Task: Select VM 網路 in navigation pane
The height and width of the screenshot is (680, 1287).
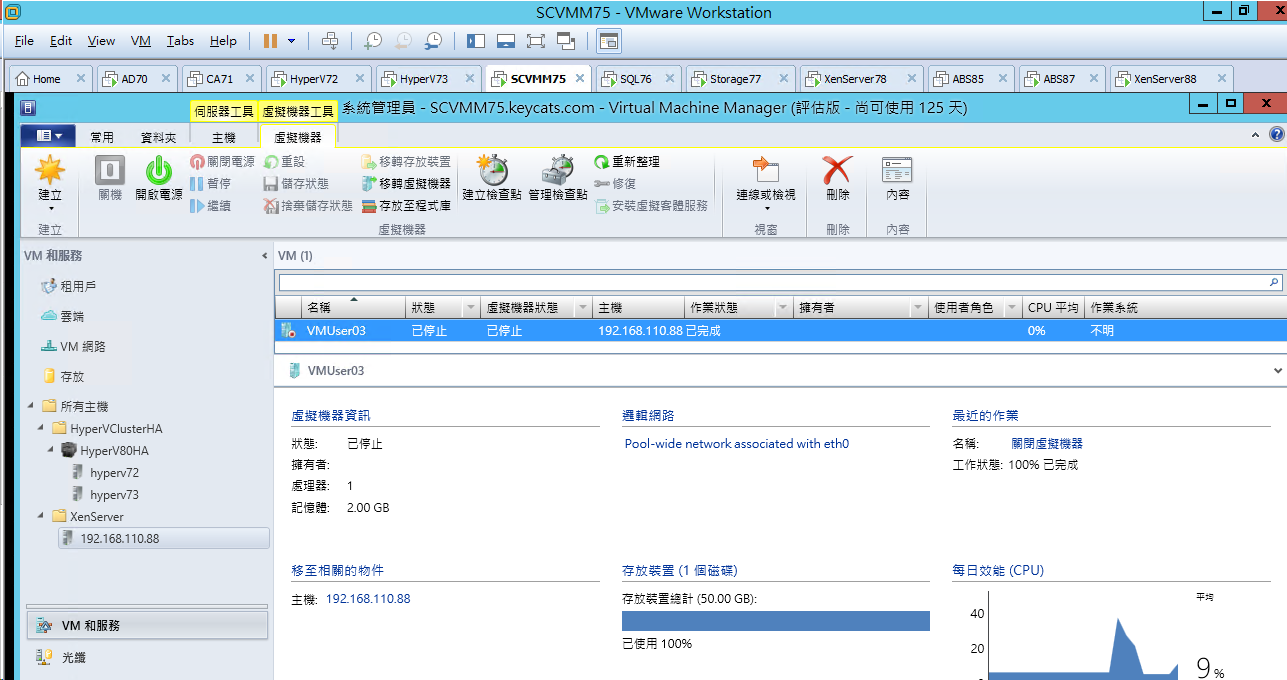Action: pos(73,346)
